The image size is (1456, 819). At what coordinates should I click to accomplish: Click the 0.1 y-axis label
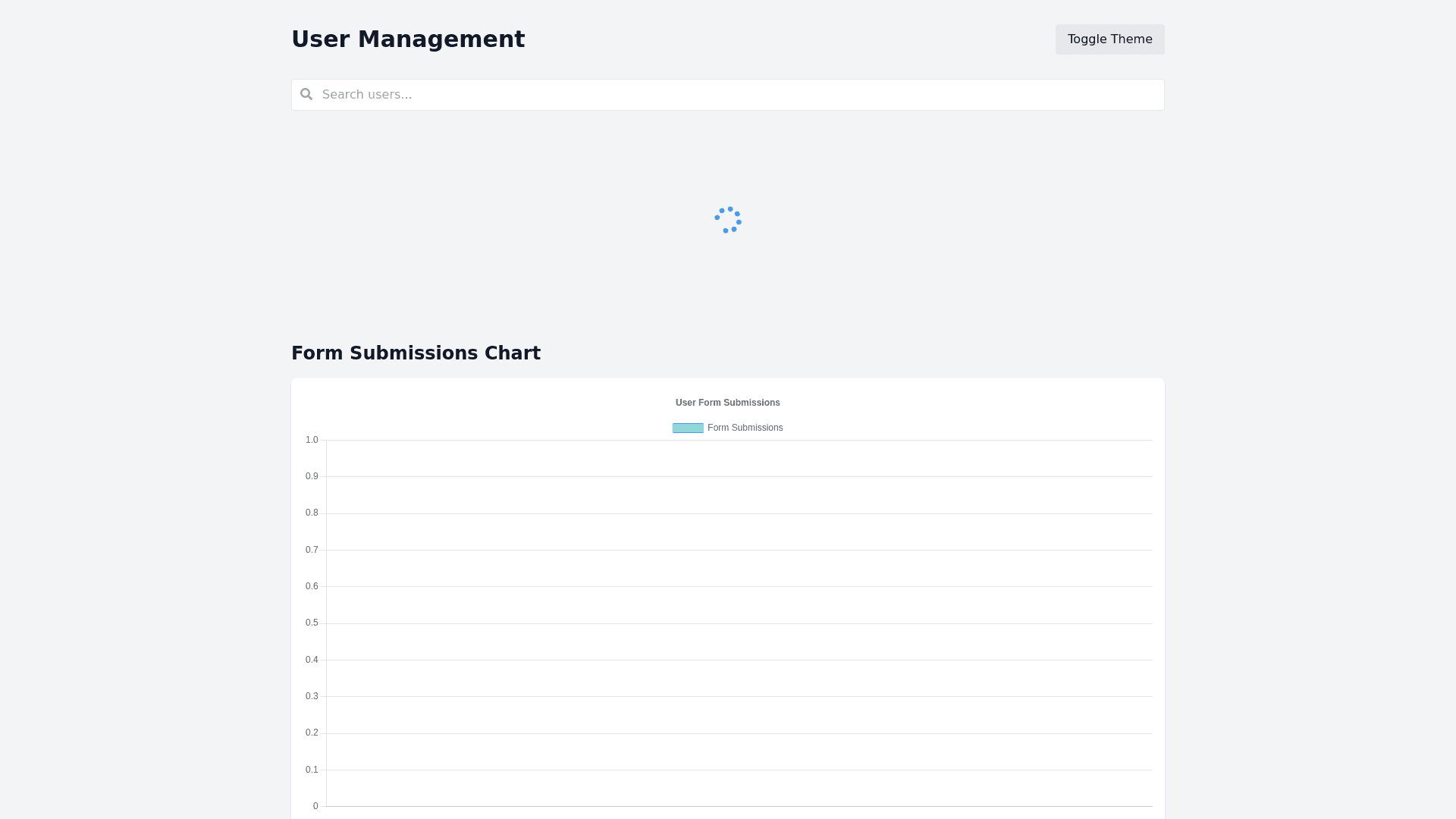pos(312,770)
